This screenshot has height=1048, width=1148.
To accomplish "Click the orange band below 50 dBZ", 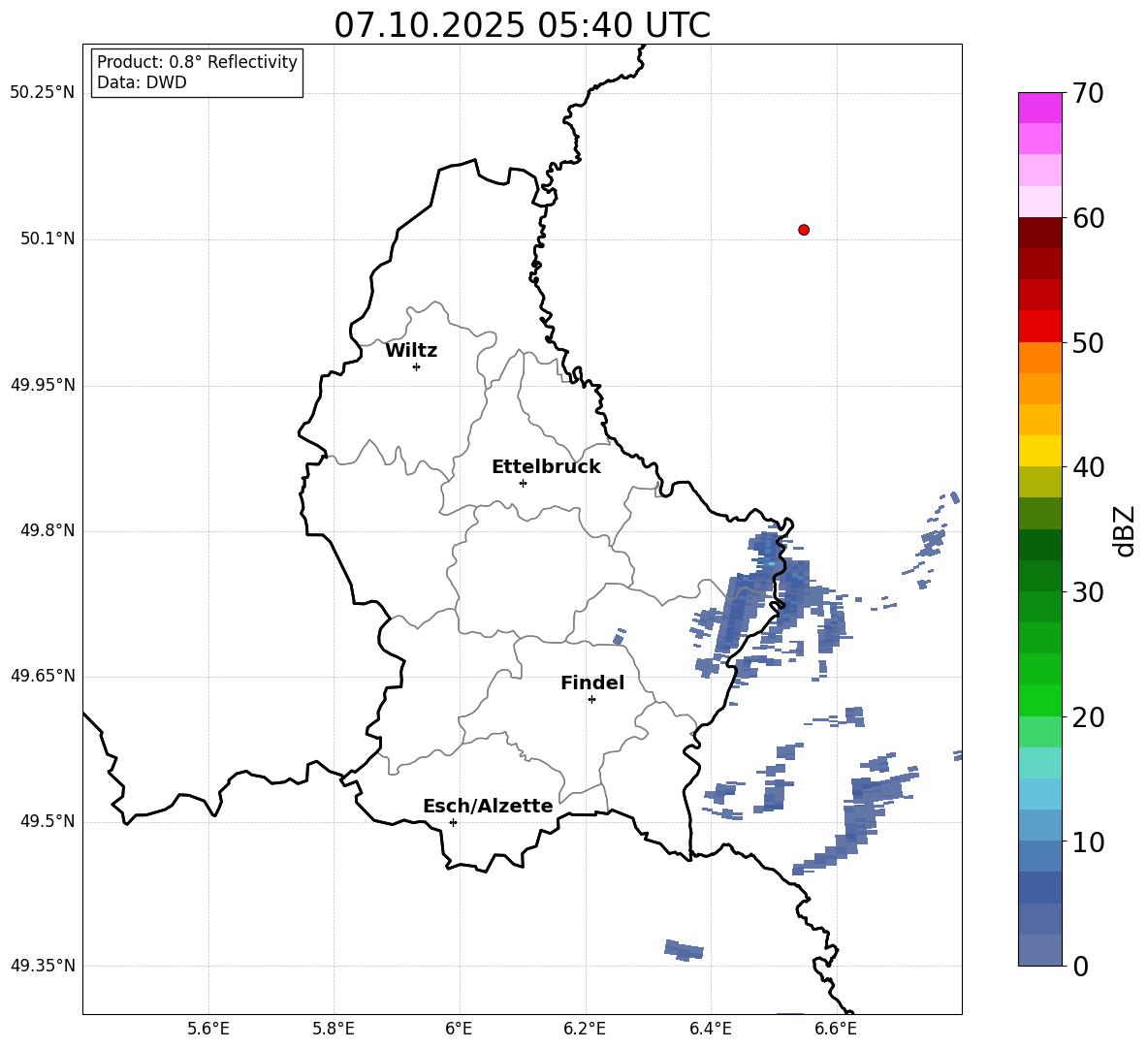I will point(1039,358).
